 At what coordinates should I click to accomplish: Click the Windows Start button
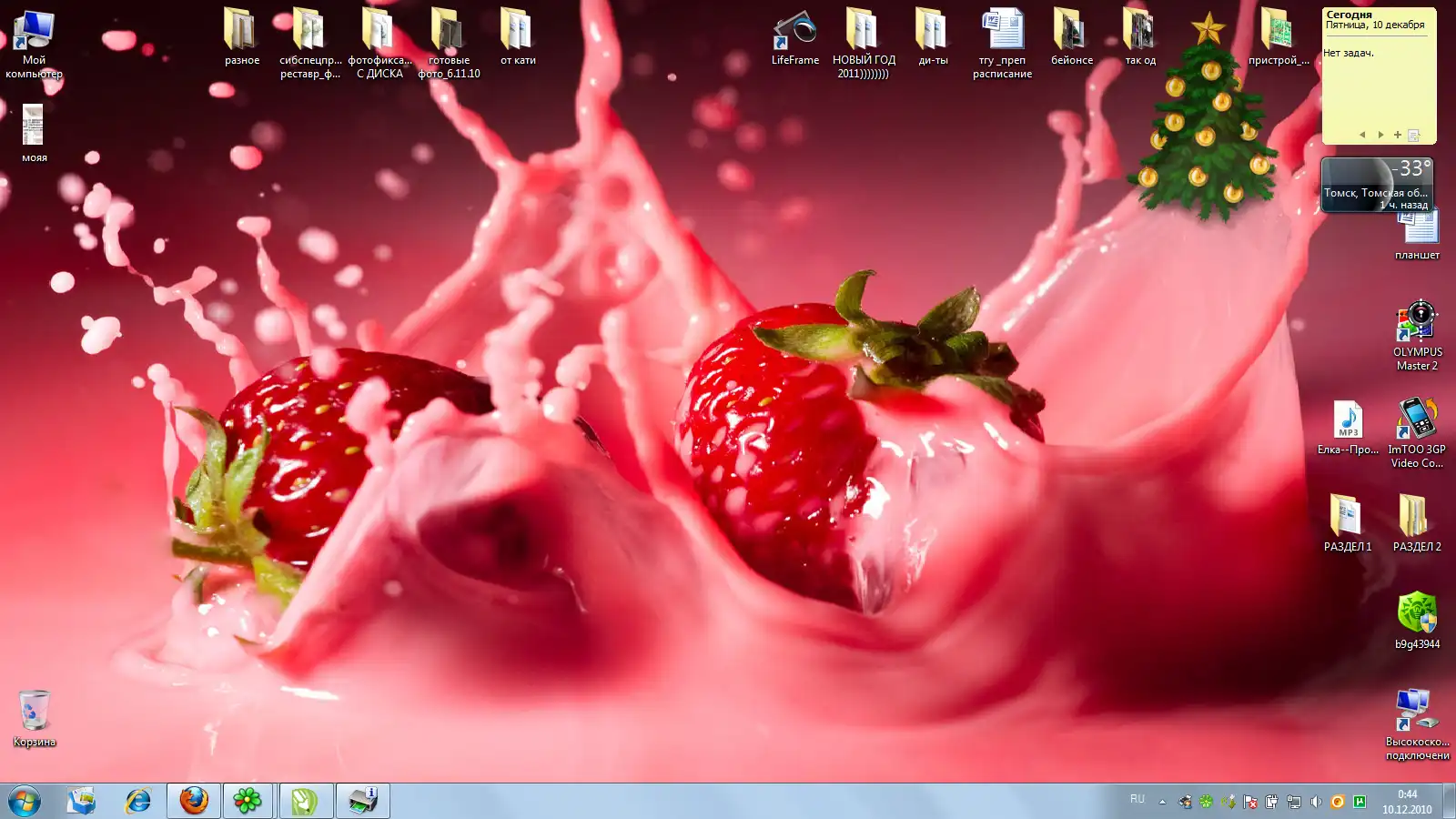25,801
